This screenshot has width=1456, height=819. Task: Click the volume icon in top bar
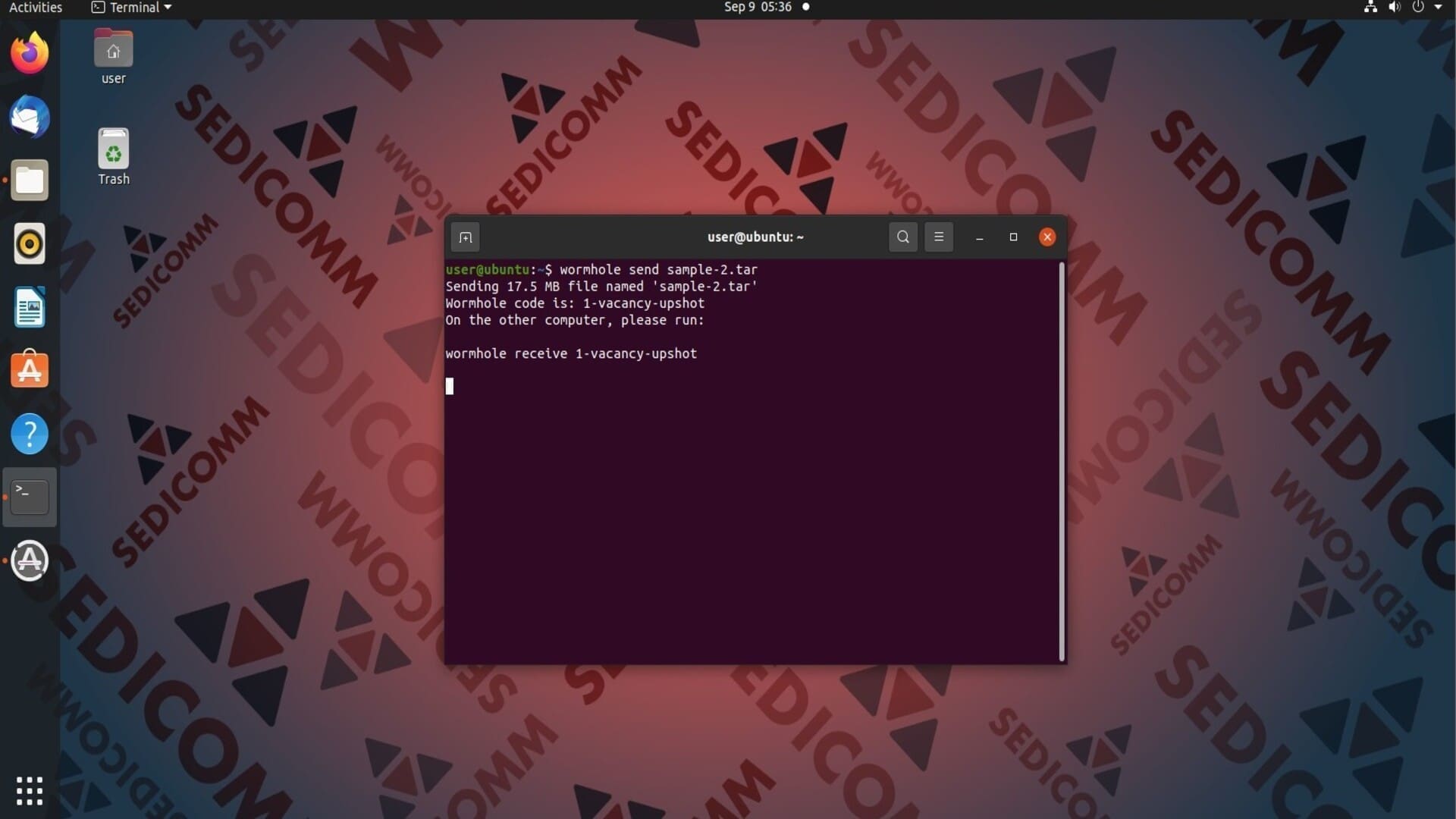point(1394,8)
